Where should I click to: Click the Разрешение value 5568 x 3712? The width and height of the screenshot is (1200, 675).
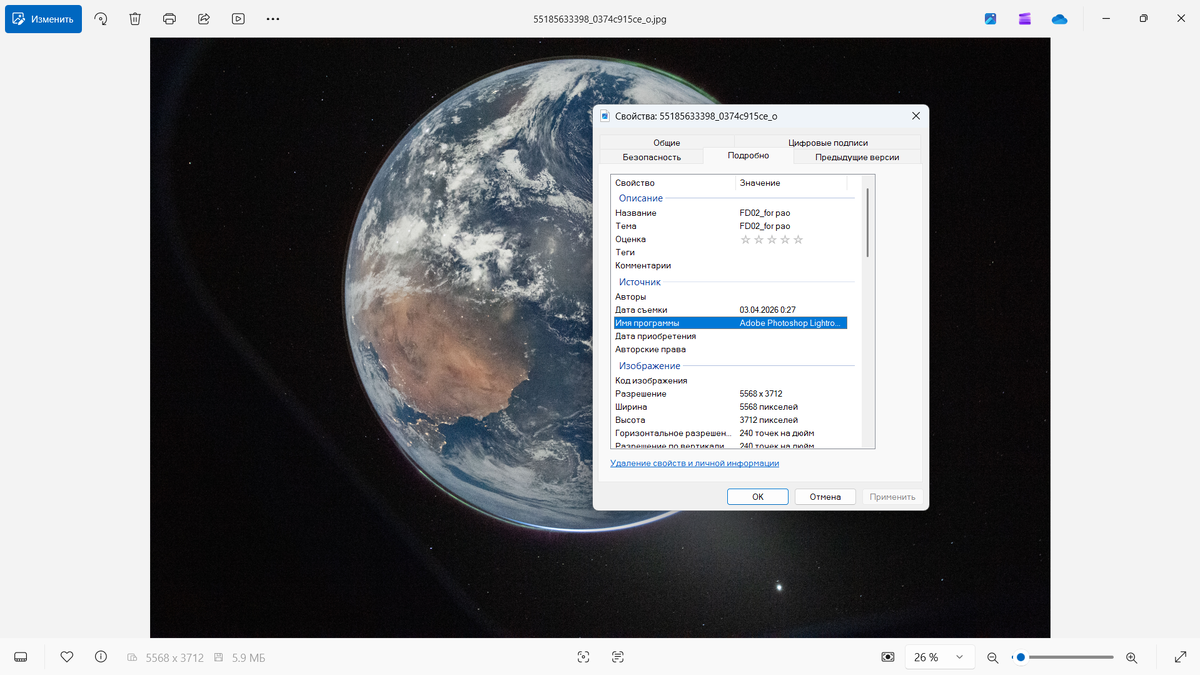tap(761, 394)
